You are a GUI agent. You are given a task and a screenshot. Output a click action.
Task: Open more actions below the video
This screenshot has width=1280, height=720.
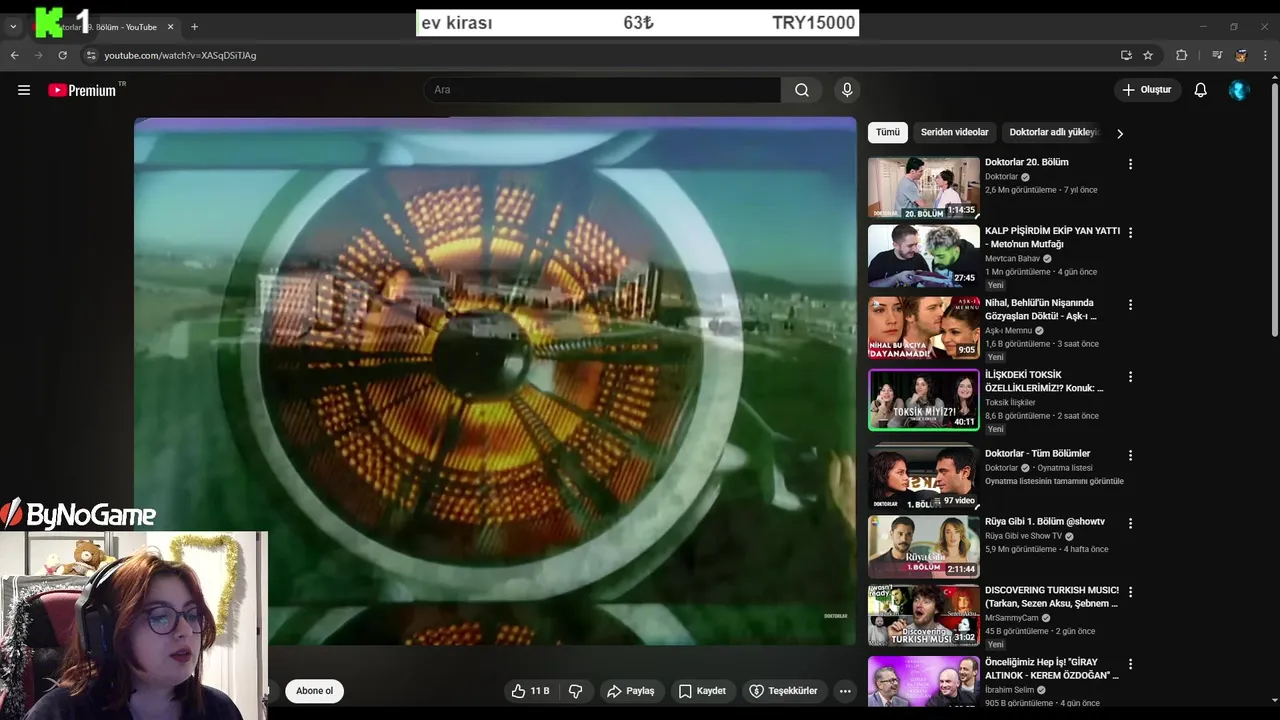click(x=845, y=691)
